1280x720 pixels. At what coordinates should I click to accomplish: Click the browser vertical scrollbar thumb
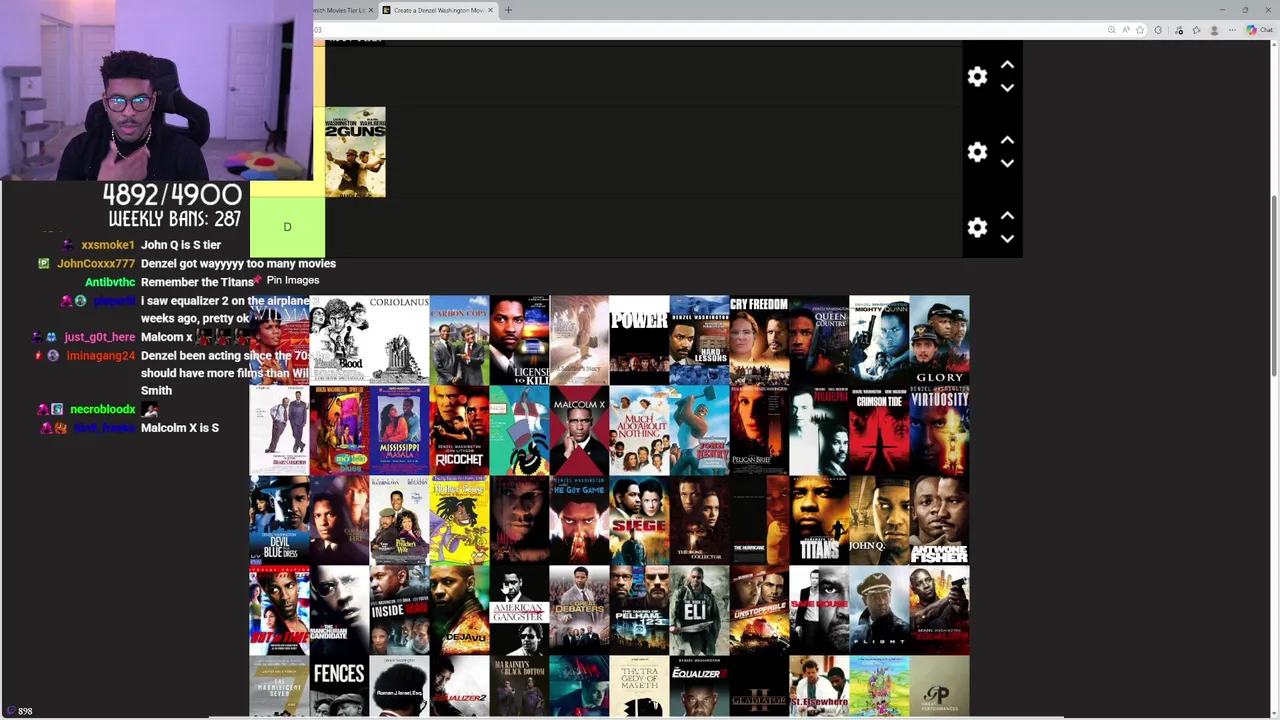coord(1274,285)
